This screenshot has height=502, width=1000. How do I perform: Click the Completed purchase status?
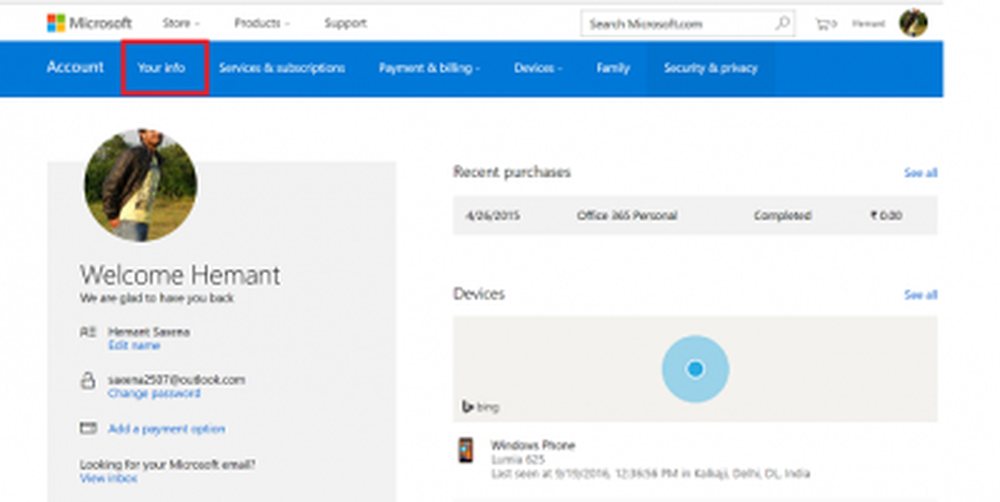pos(783,216)
